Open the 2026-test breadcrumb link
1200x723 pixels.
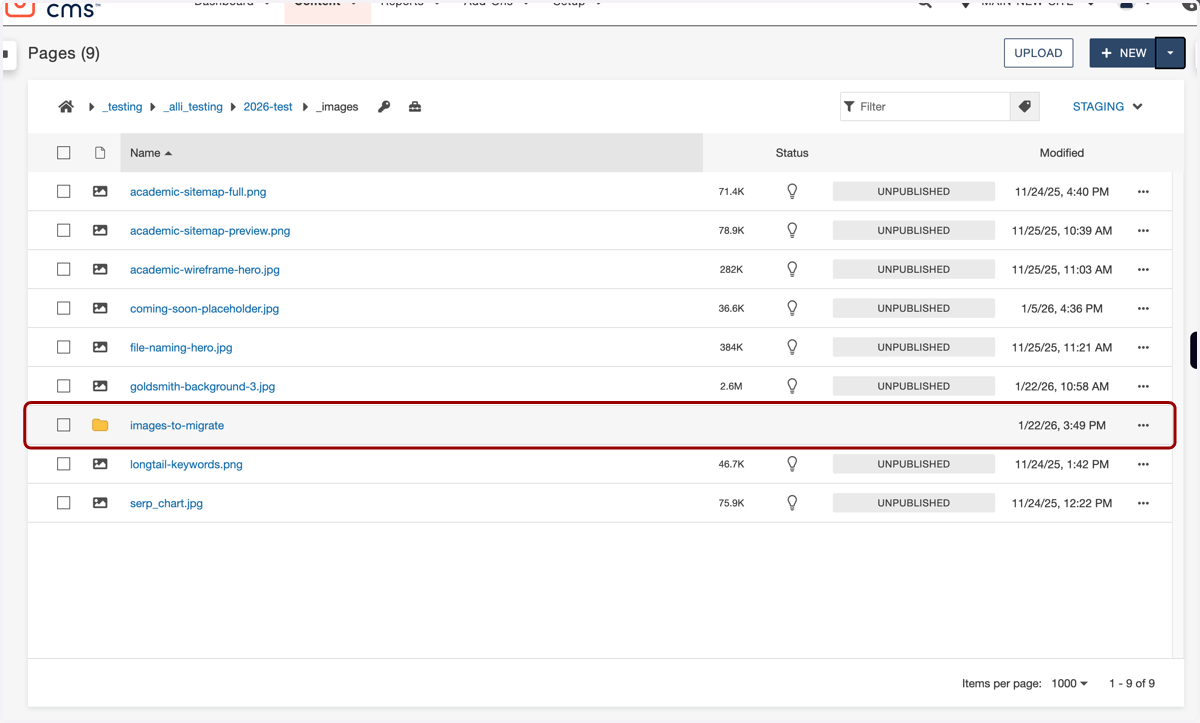pyautogui.click(x=268, y=107)
